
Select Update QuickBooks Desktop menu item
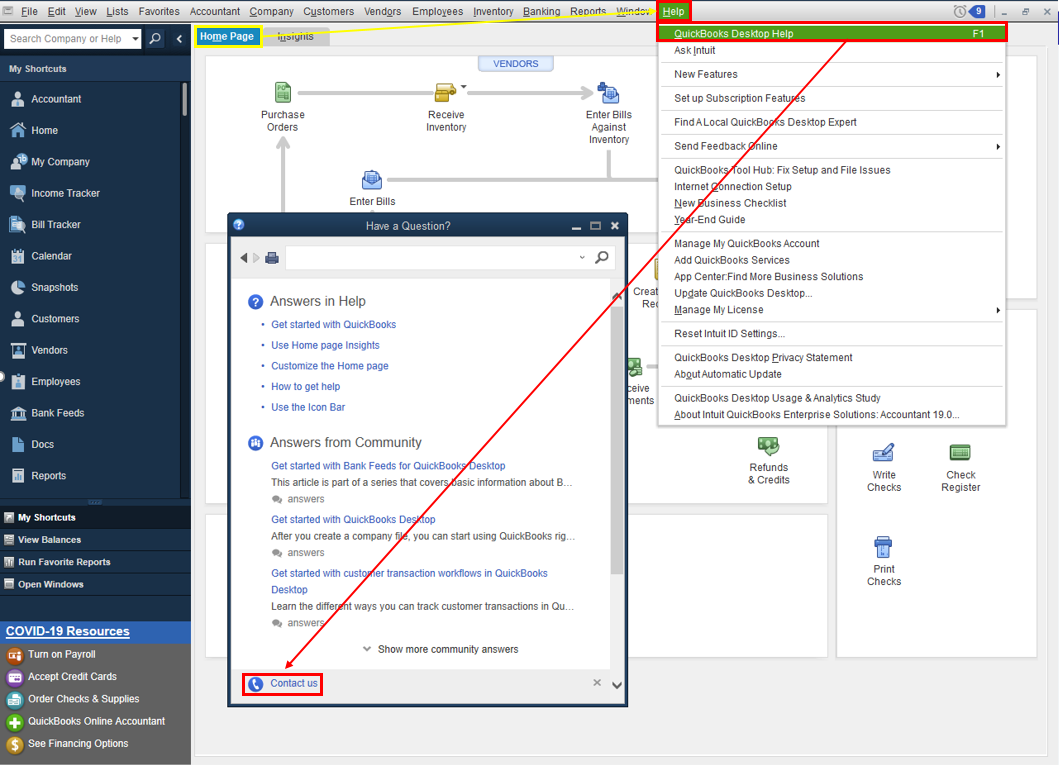pyautogui.click(x=743, y=293)
